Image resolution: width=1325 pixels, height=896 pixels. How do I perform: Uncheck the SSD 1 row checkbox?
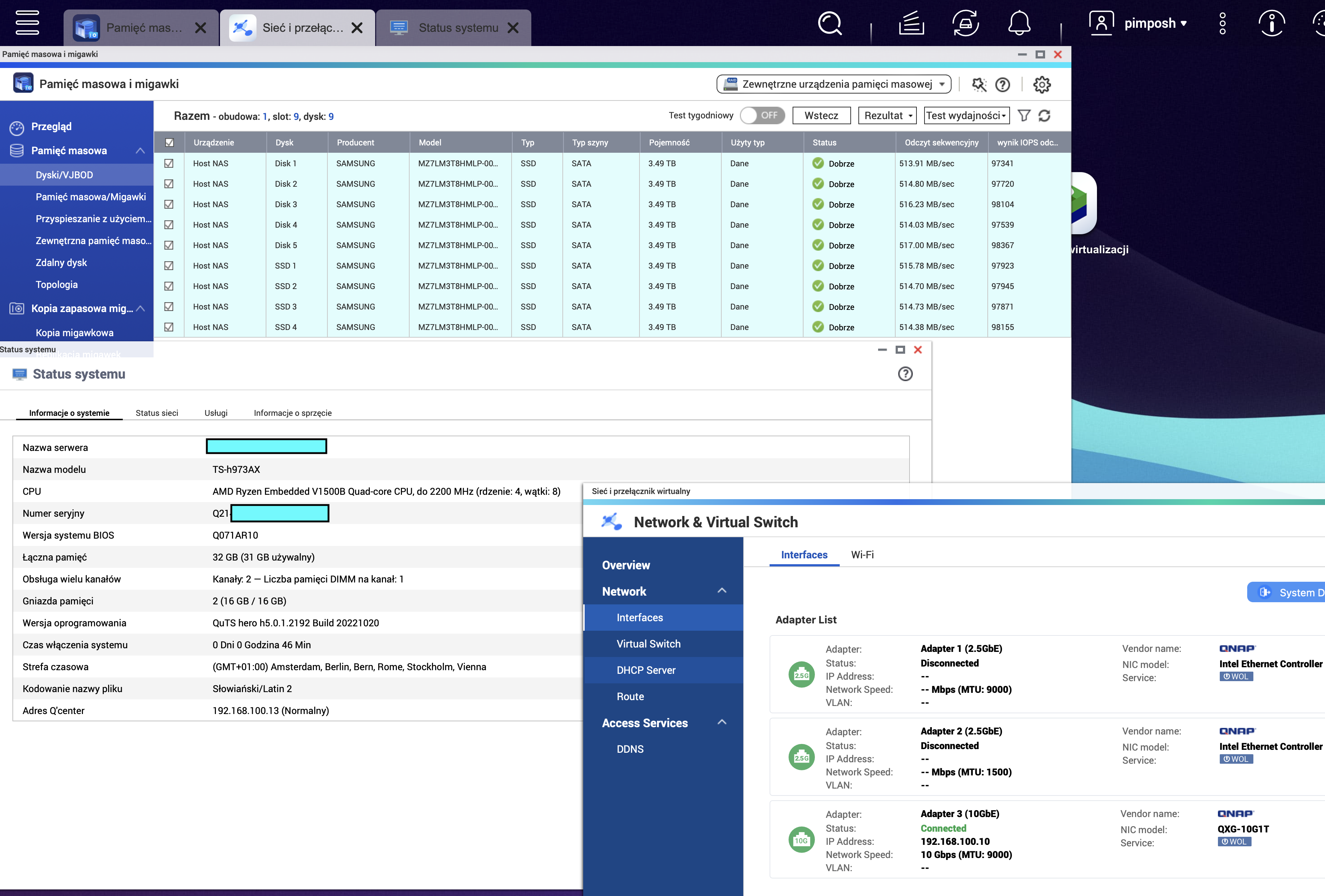(169, 266)
